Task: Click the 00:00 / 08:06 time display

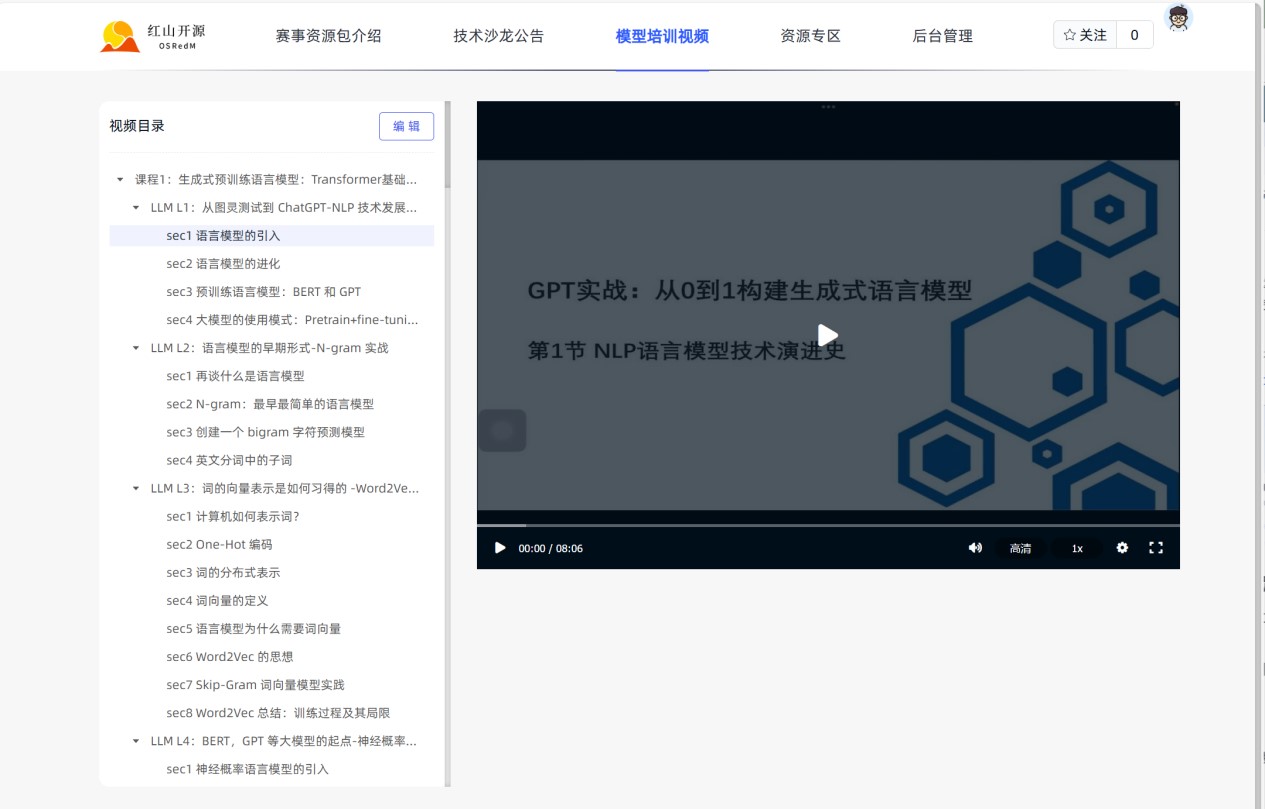Action: click(x=550, y=548)
